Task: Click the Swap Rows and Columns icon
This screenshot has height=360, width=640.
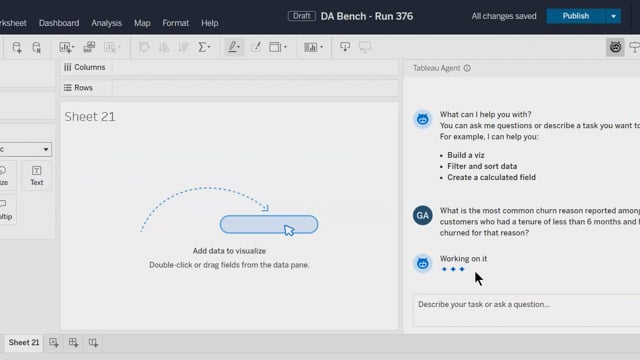Action: (x=144, y=47)
